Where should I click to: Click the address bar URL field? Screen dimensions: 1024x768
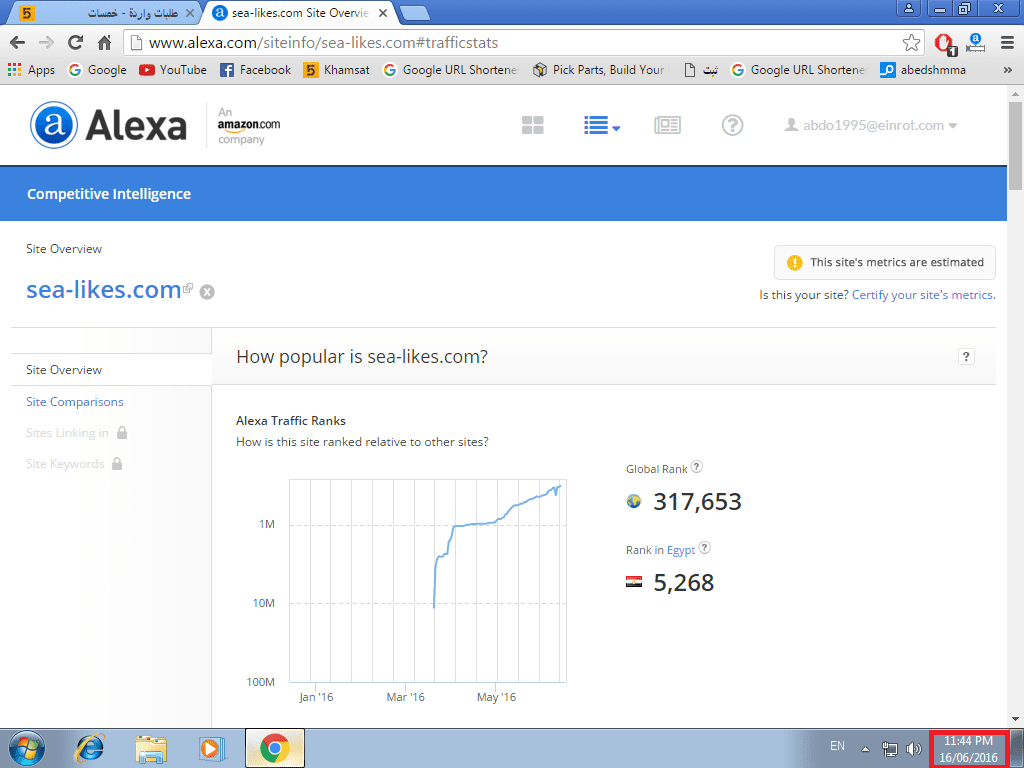pyautogui.click(x=500, y=43)
